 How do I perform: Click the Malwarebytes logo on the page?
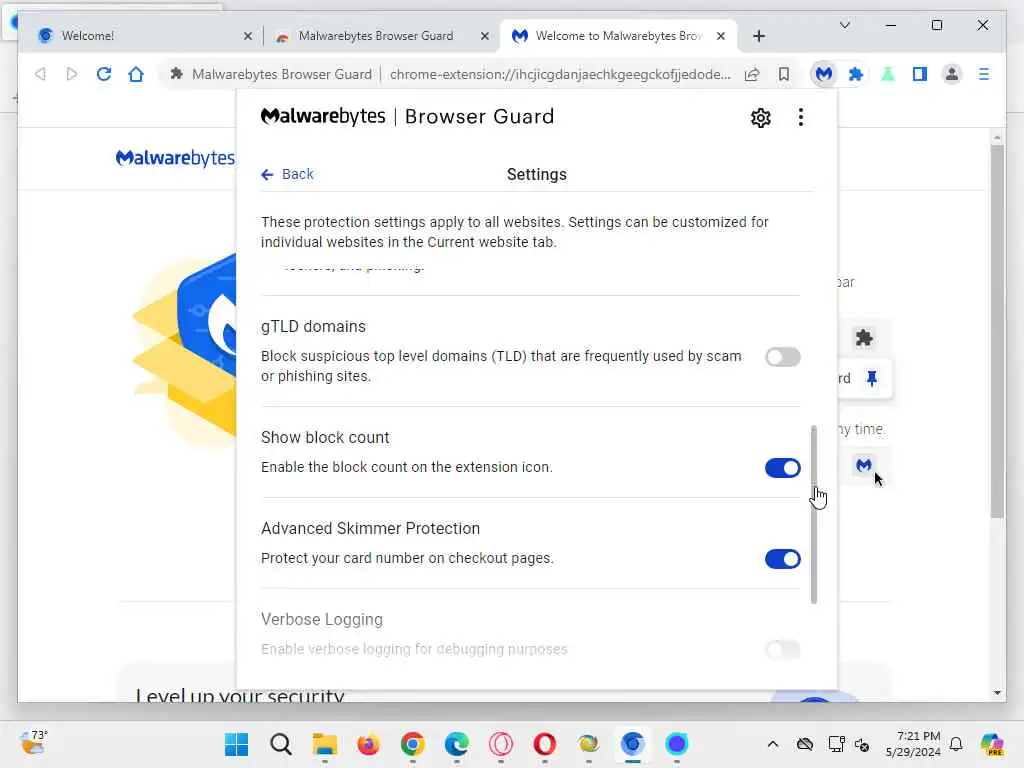click(175, 158)
